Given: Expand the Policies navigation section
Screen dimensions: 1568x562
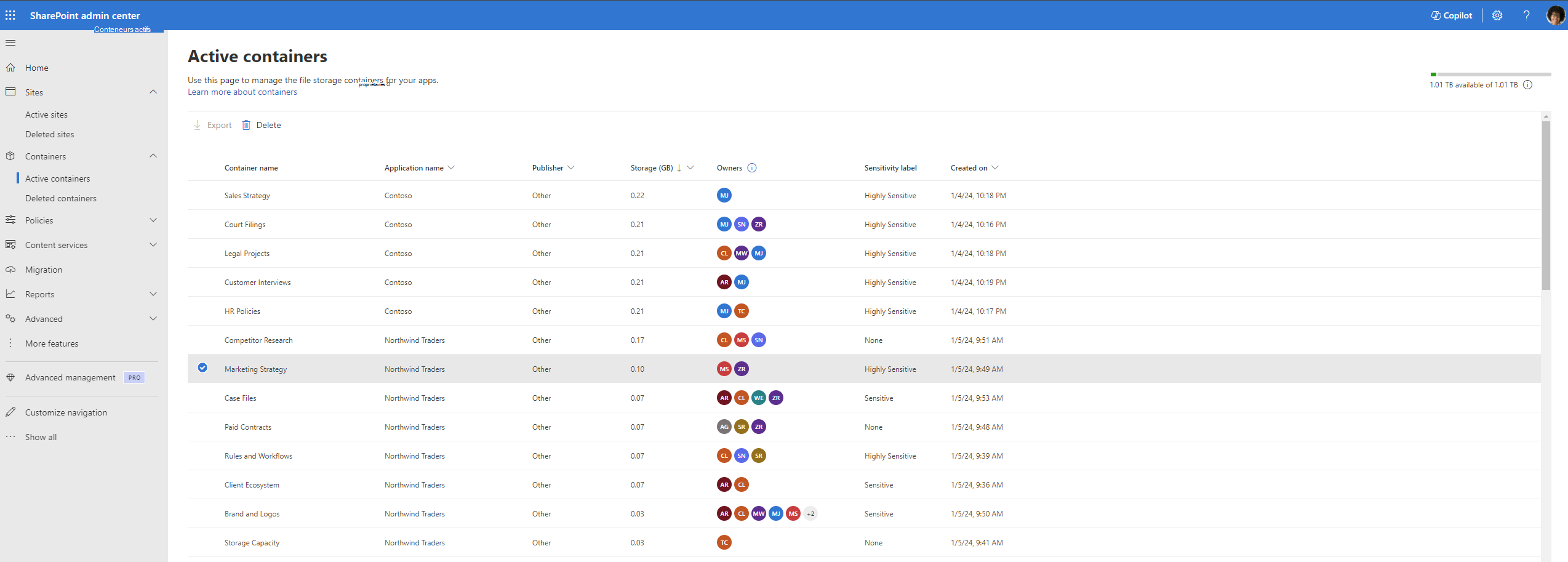Looking at the screenshot, I should (153, 220).
